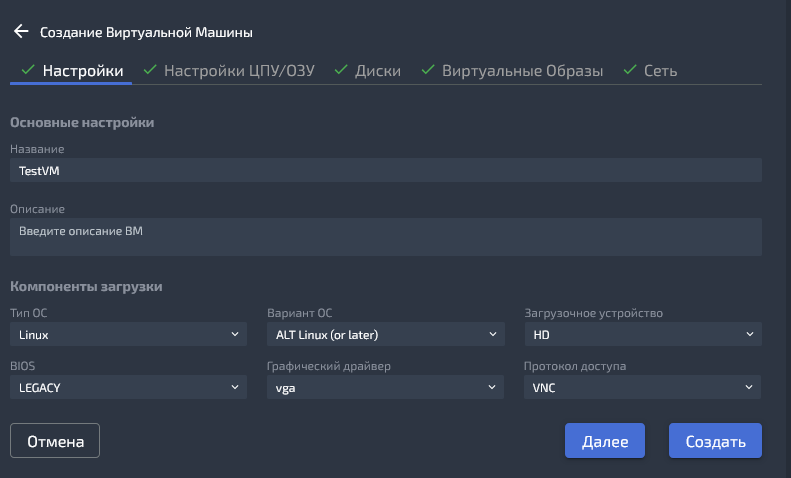
Task: Open the Тип ОС dropdown showing Linux
Action: click(x=128, y=334)
